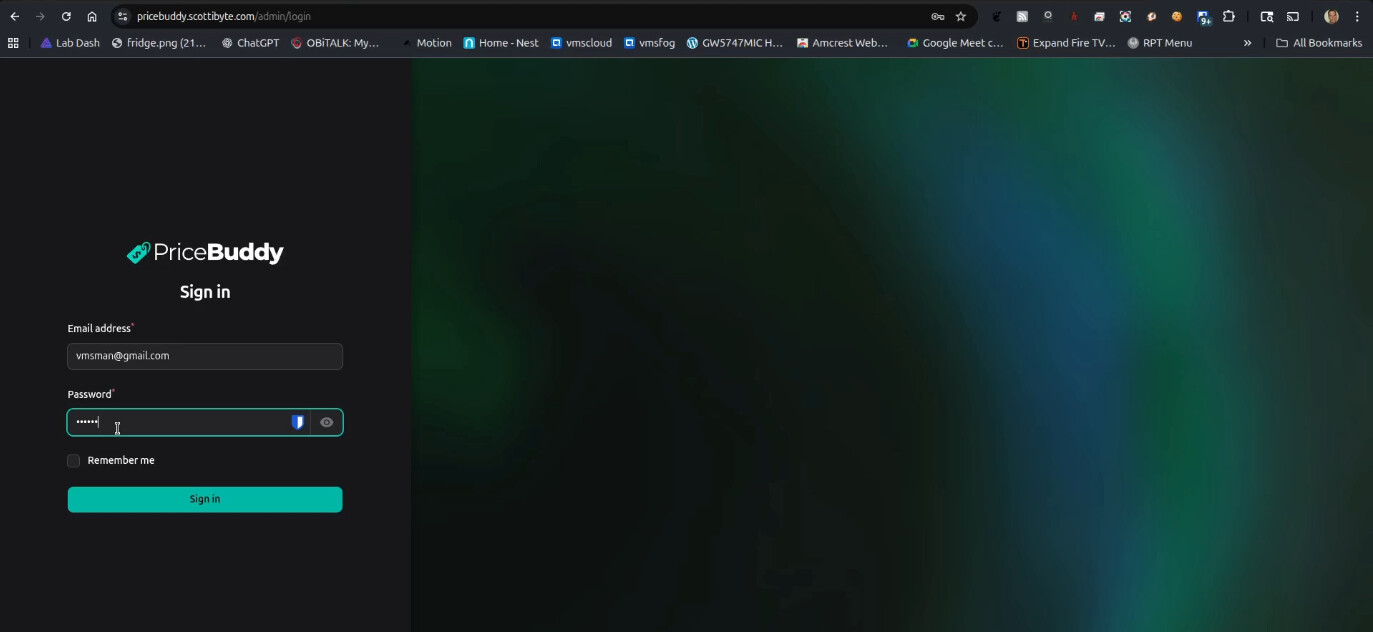Image resolution: width=1373 pixels, height=632 pixels.
Task: Click the Bitwarden shield icon in password field
Action: tap(297, 423)
